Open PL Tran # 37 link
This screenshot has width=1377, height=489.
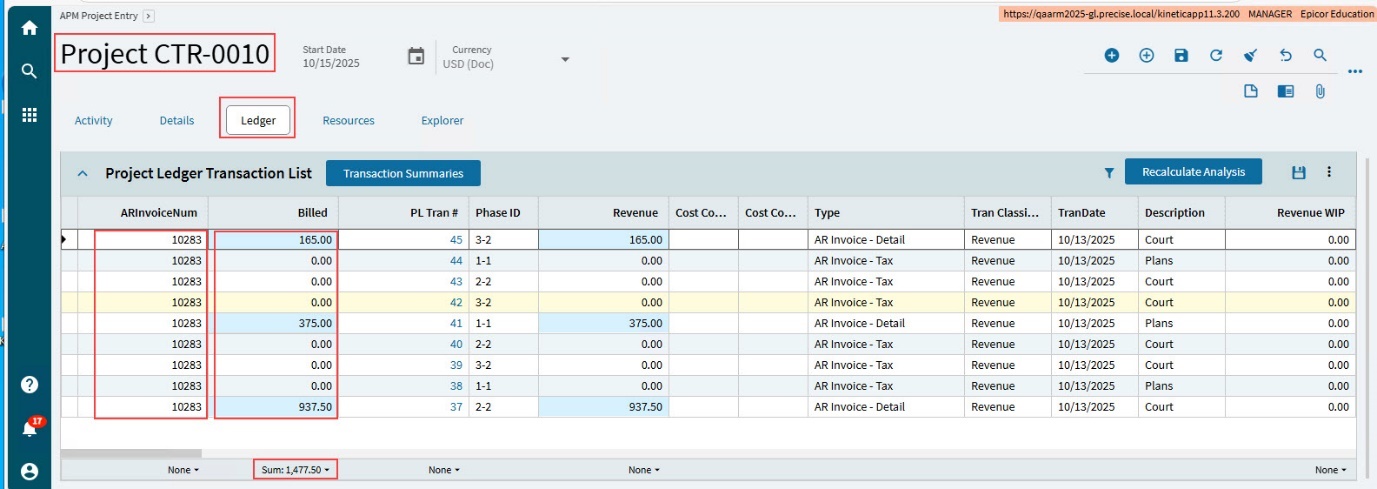(x=456, y=407)
